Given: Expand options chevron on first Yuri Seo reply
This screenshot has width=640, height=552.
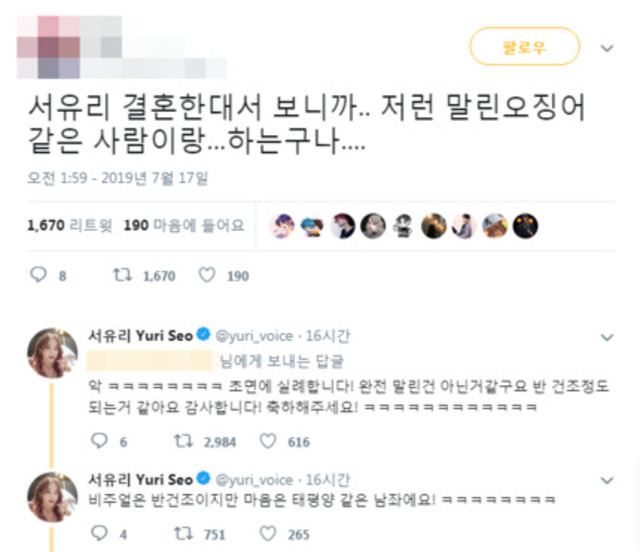Looking at the screenshot, I should point(607,337).
